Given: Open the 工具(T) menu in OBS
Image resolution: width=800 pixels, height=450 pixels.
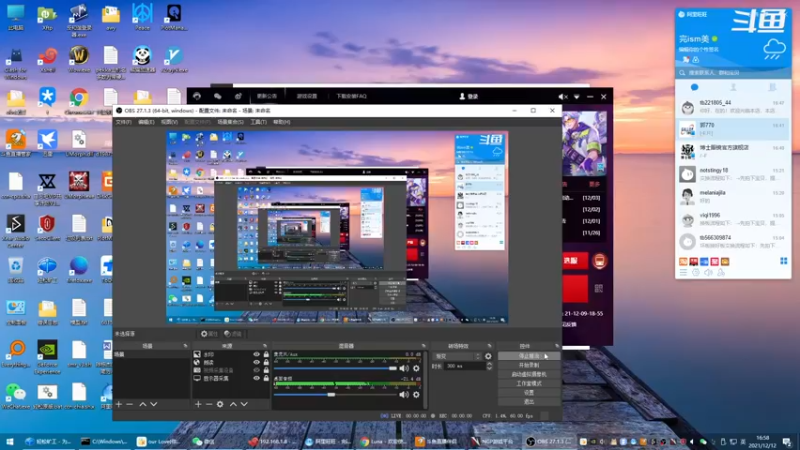Looking at the screenshot, I should (x=259, y=122).
